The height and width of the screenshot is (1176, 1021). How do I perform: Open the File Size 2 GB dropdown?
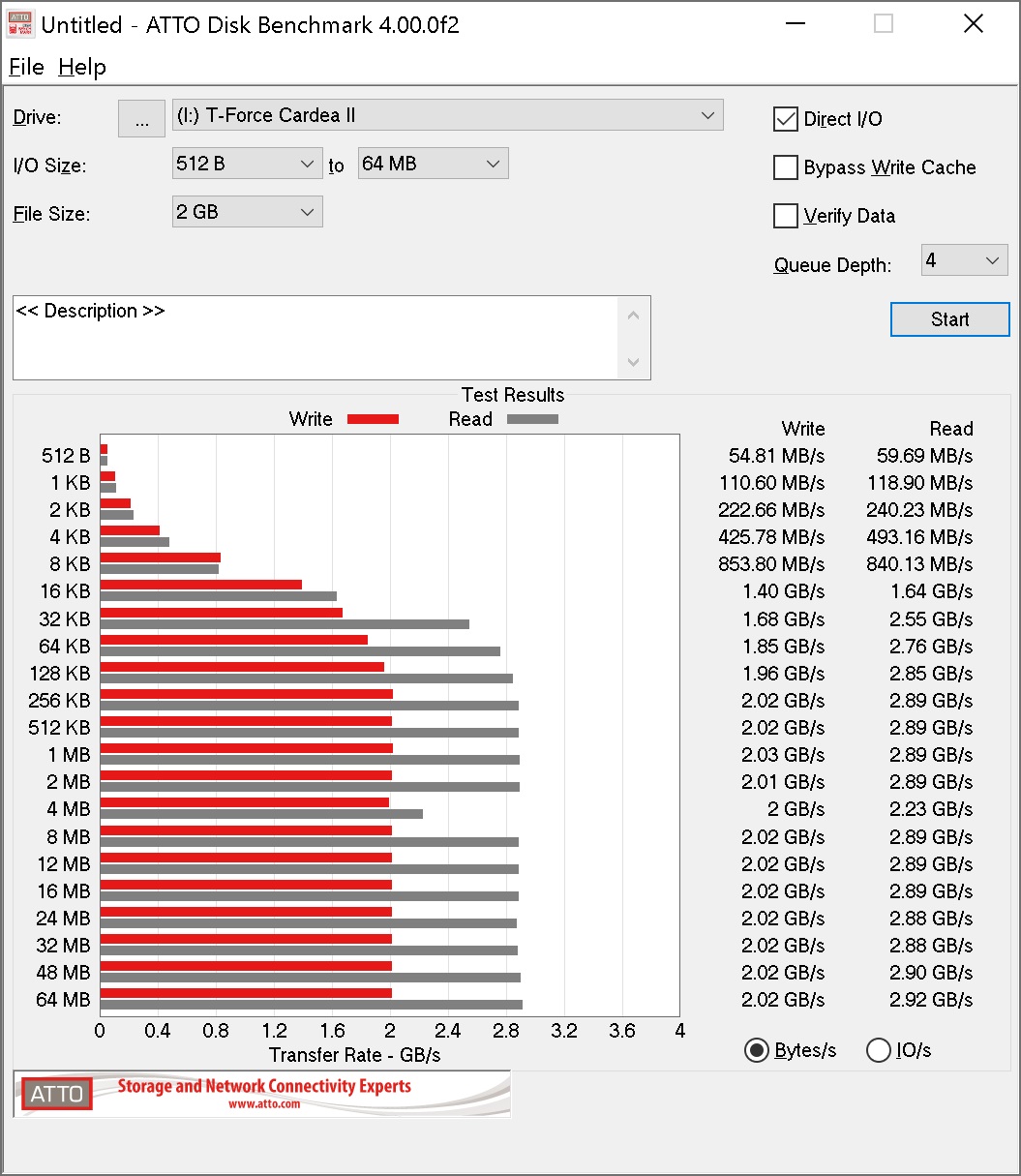click(x=247, y=212)
